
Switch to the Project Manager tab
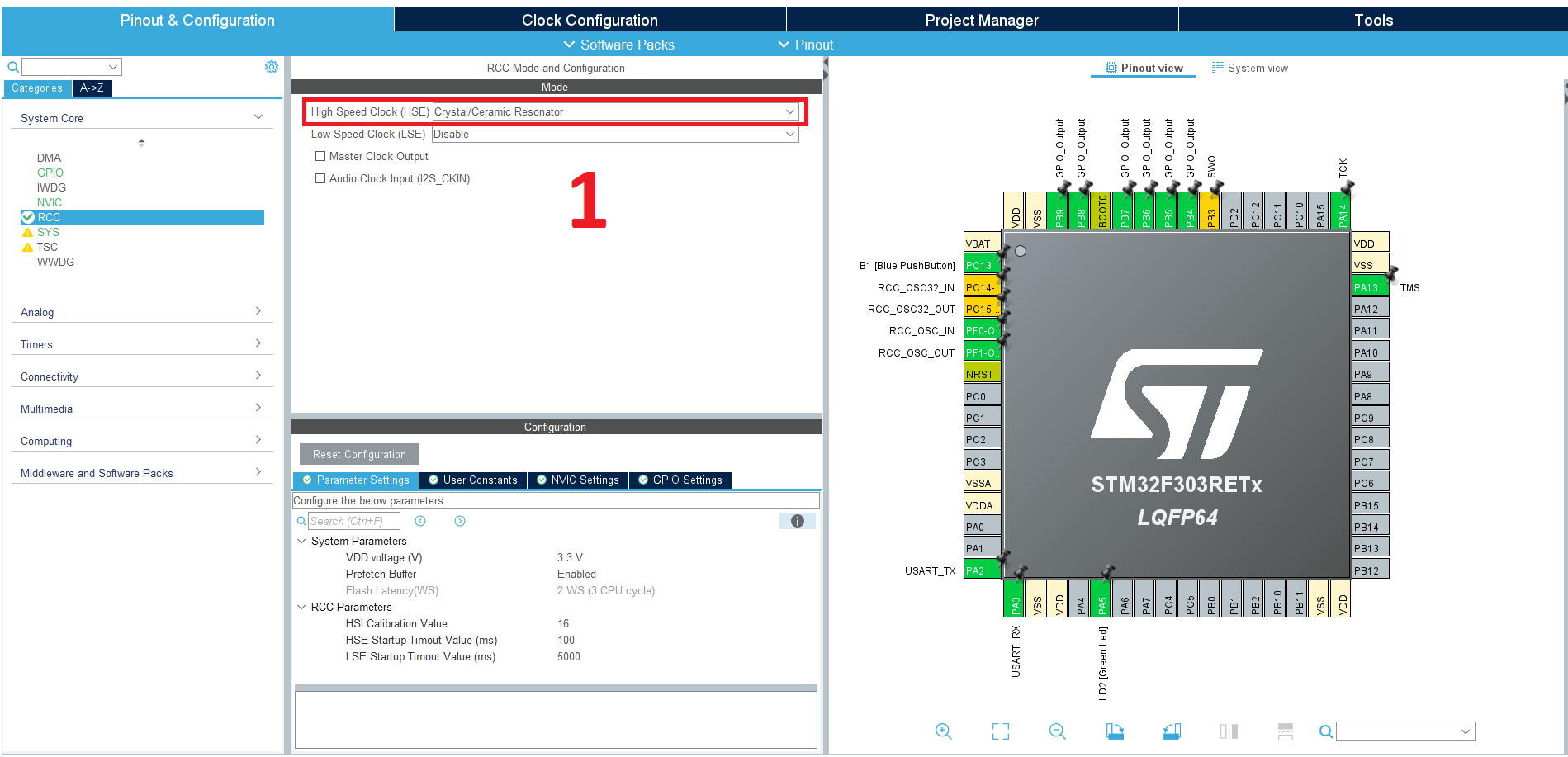coord(982,20)
